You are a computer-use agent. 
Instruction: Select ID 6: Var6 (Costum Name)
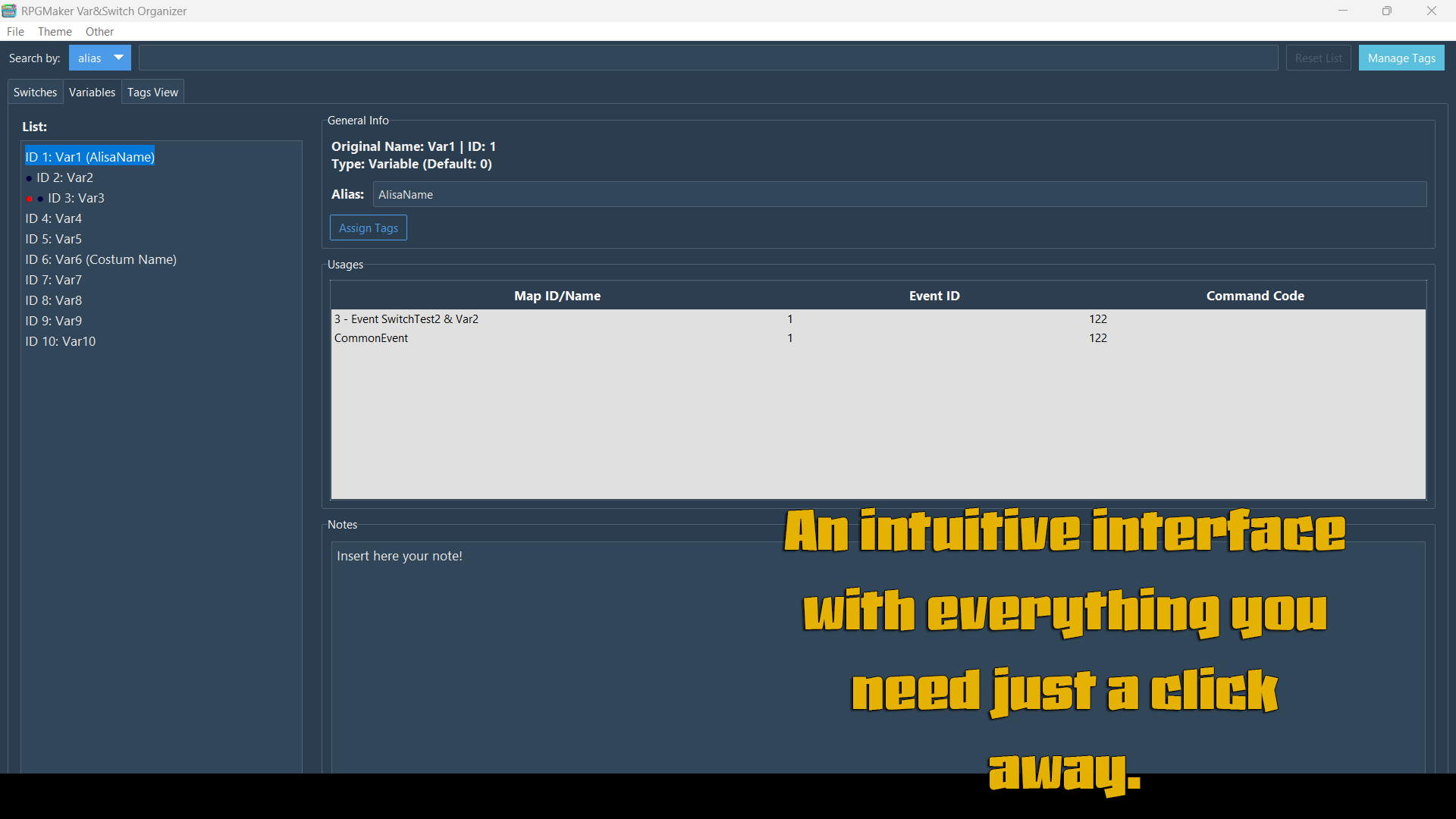(101, 259)
